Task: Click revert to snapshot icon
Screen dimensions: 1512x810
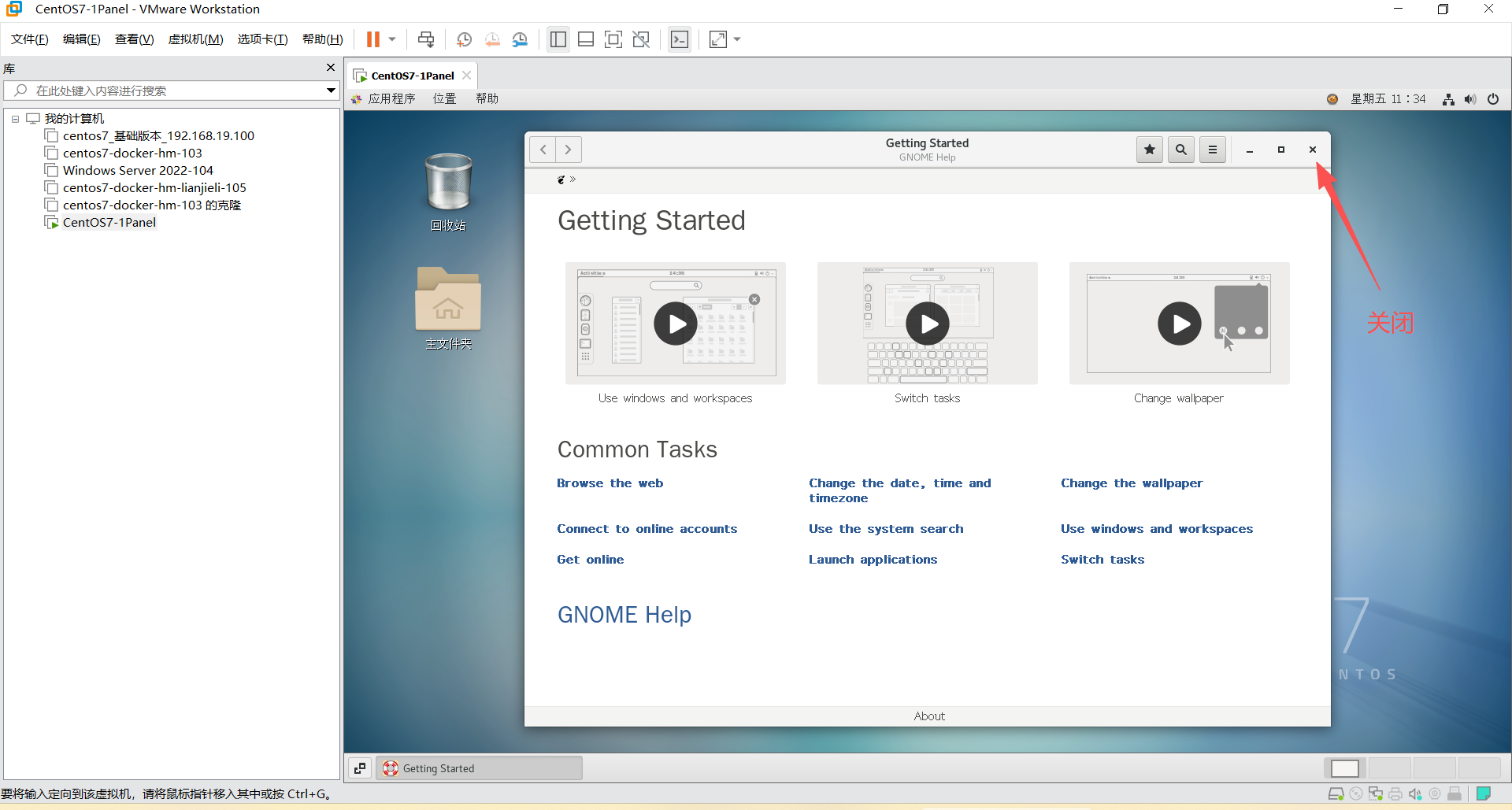Action: [492, 39]
